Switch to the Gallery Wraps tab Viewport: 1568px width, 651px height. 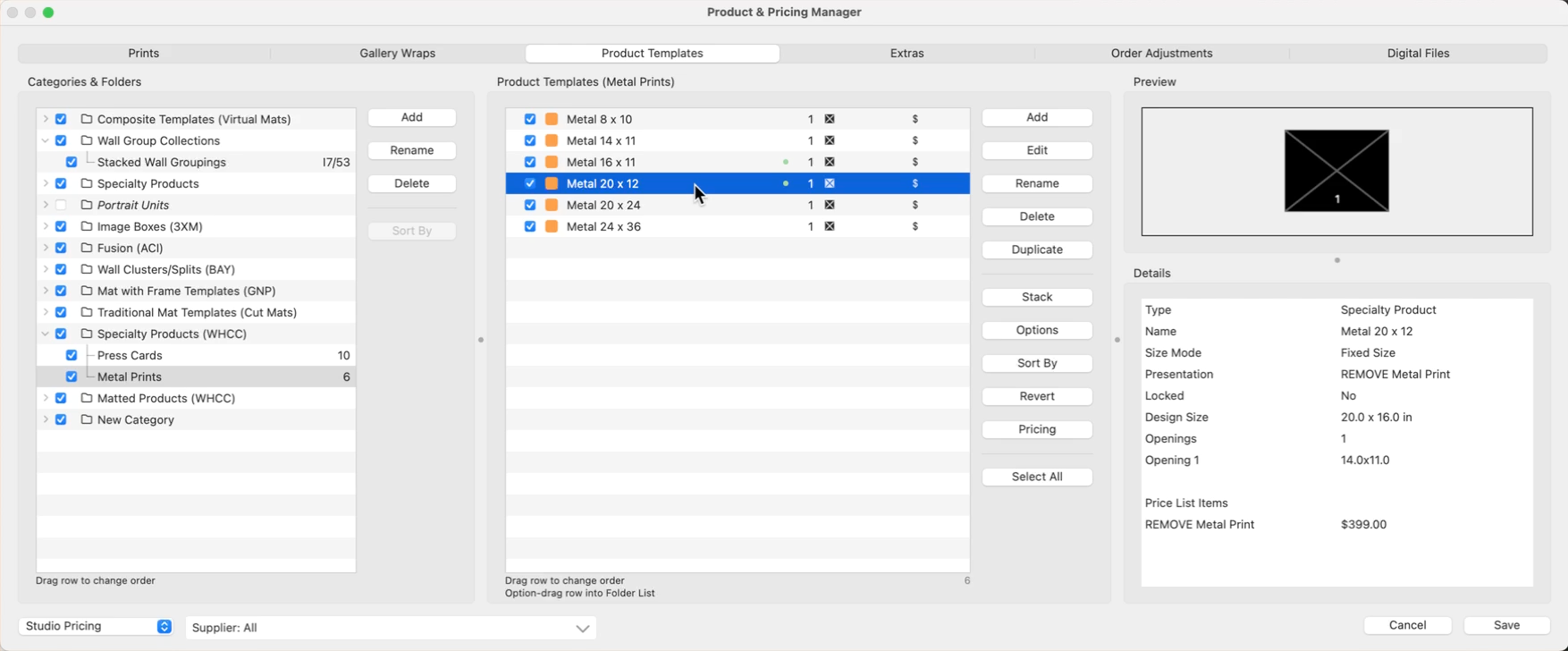[x=397, y=54]
